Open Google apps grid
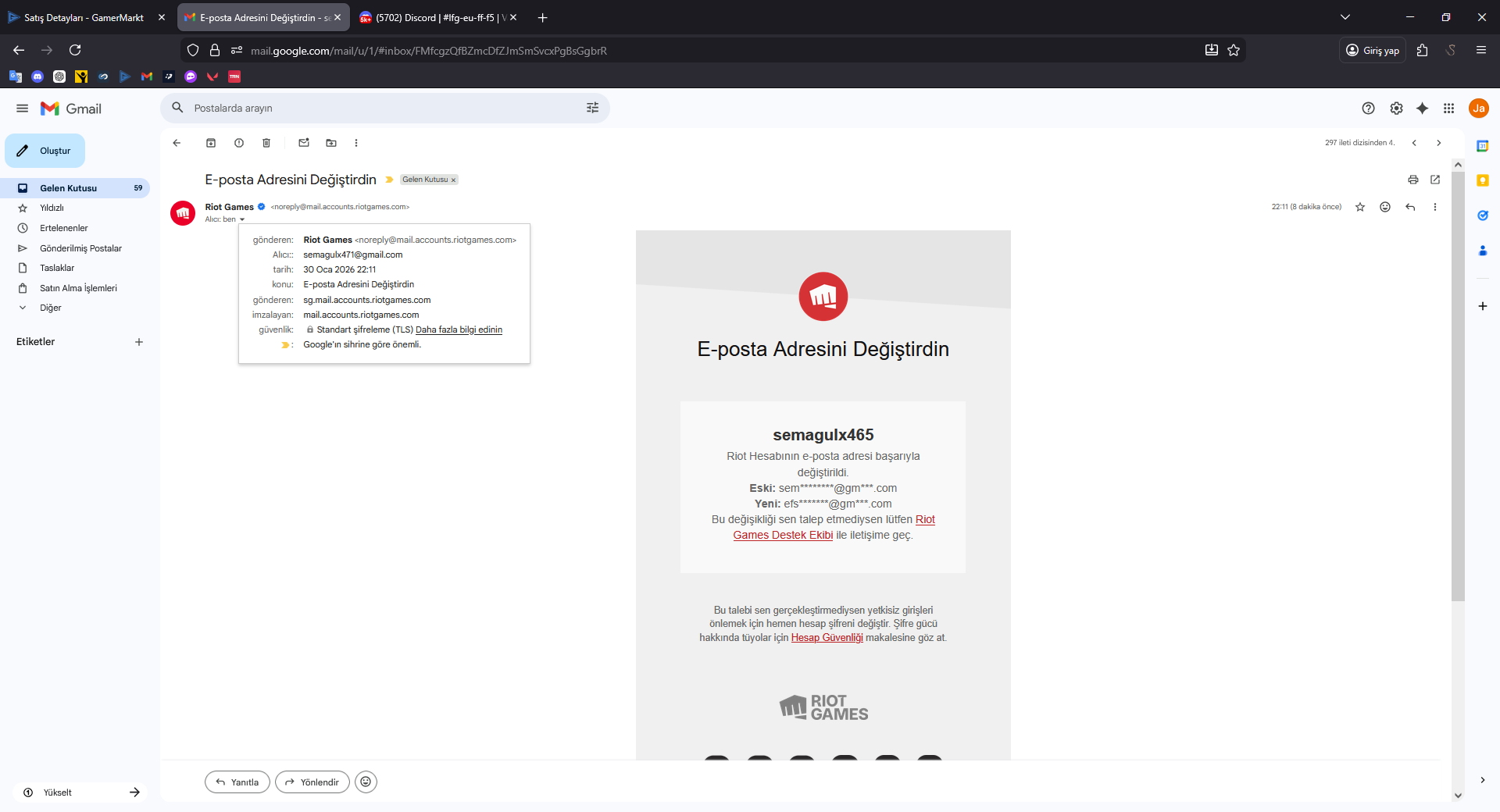Image resolution: width=1500 pixels, height=812 pixels. (1449, 109)
